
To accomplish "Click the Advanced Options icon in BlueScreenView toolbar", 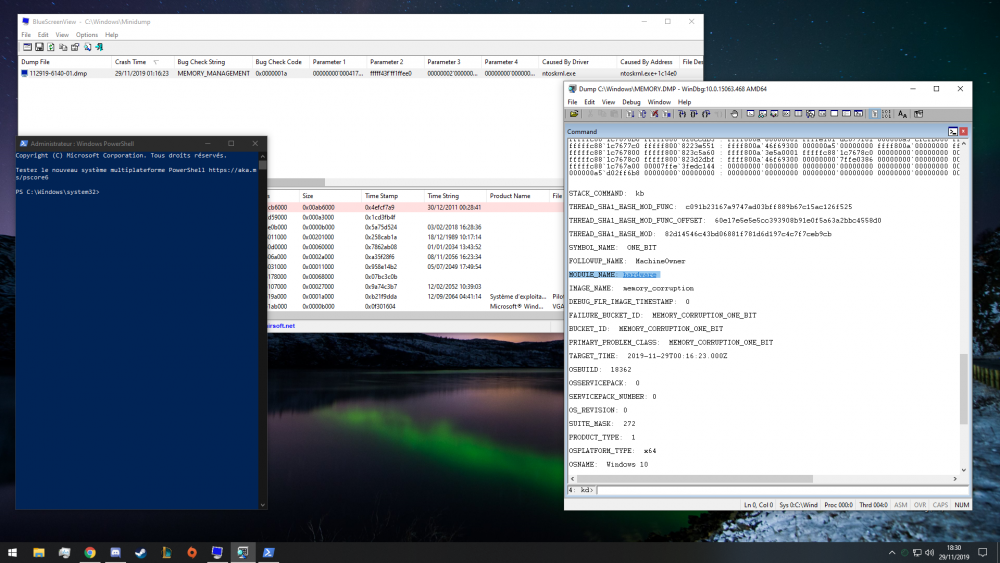I will coord(27,47).
